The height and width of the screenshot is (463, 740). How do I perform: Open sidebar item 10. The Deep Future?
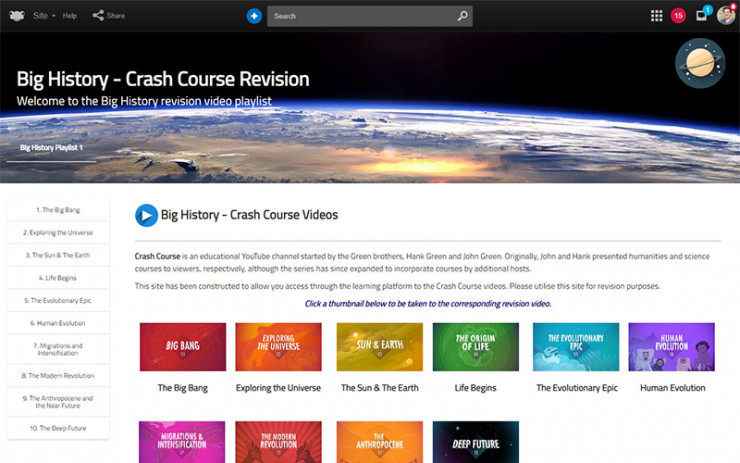pos(58,429)
